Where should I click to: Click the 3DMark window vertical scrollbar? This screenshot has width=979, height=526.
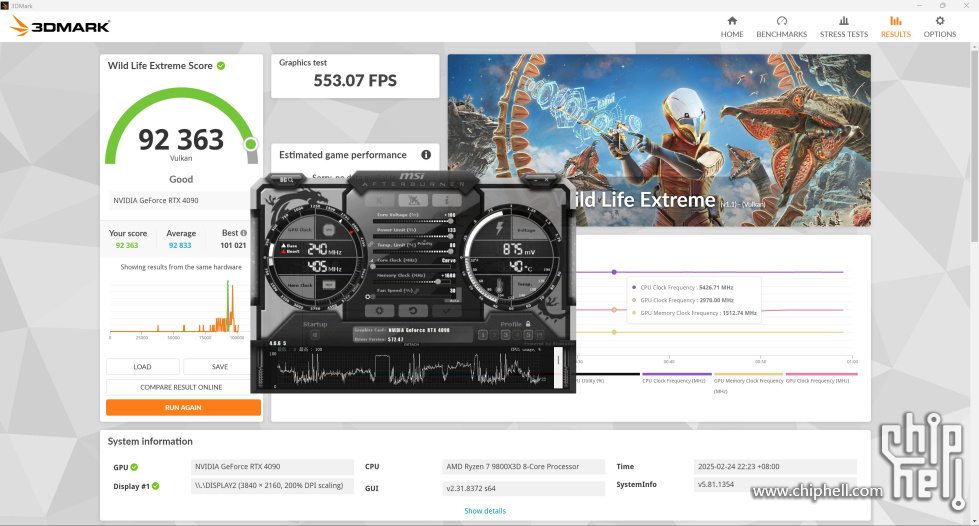point(974,144)
